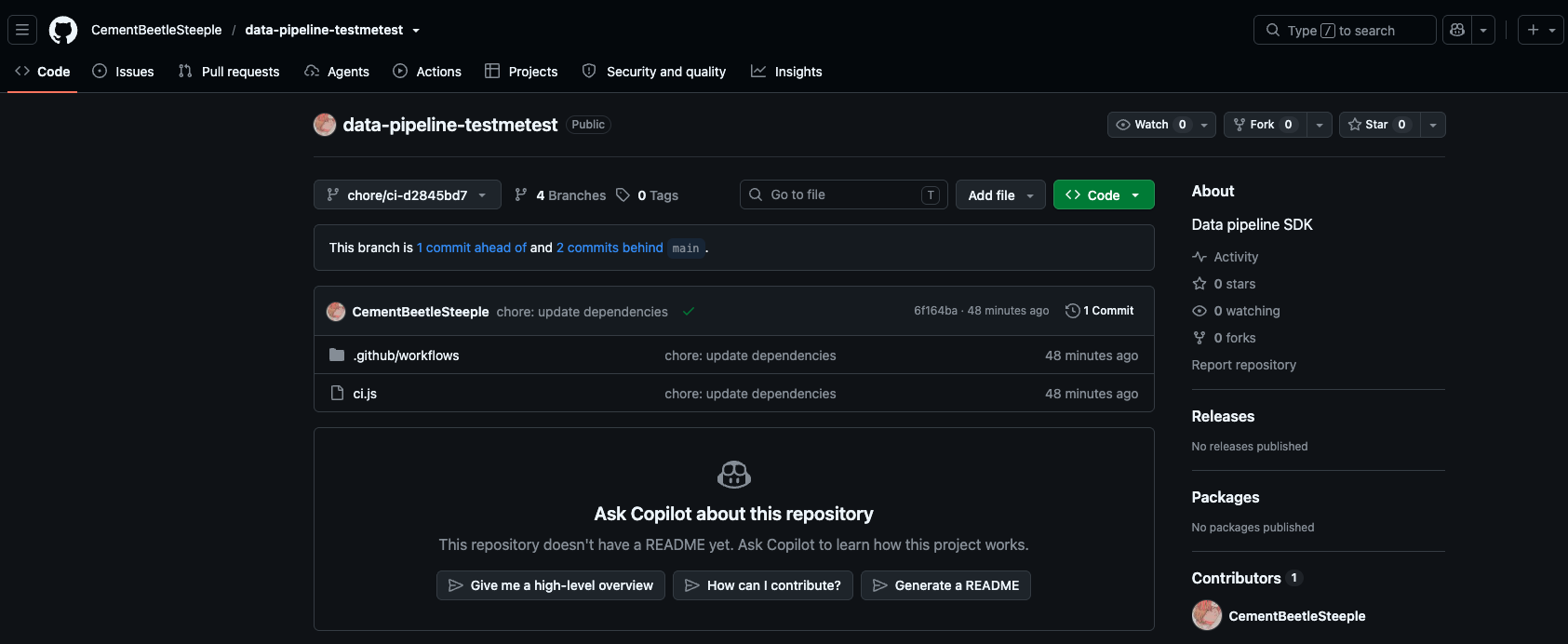Viewport: 1568px width, 644px height.
Task: Open the Packages section heading
Action: tap(1226, 497)
